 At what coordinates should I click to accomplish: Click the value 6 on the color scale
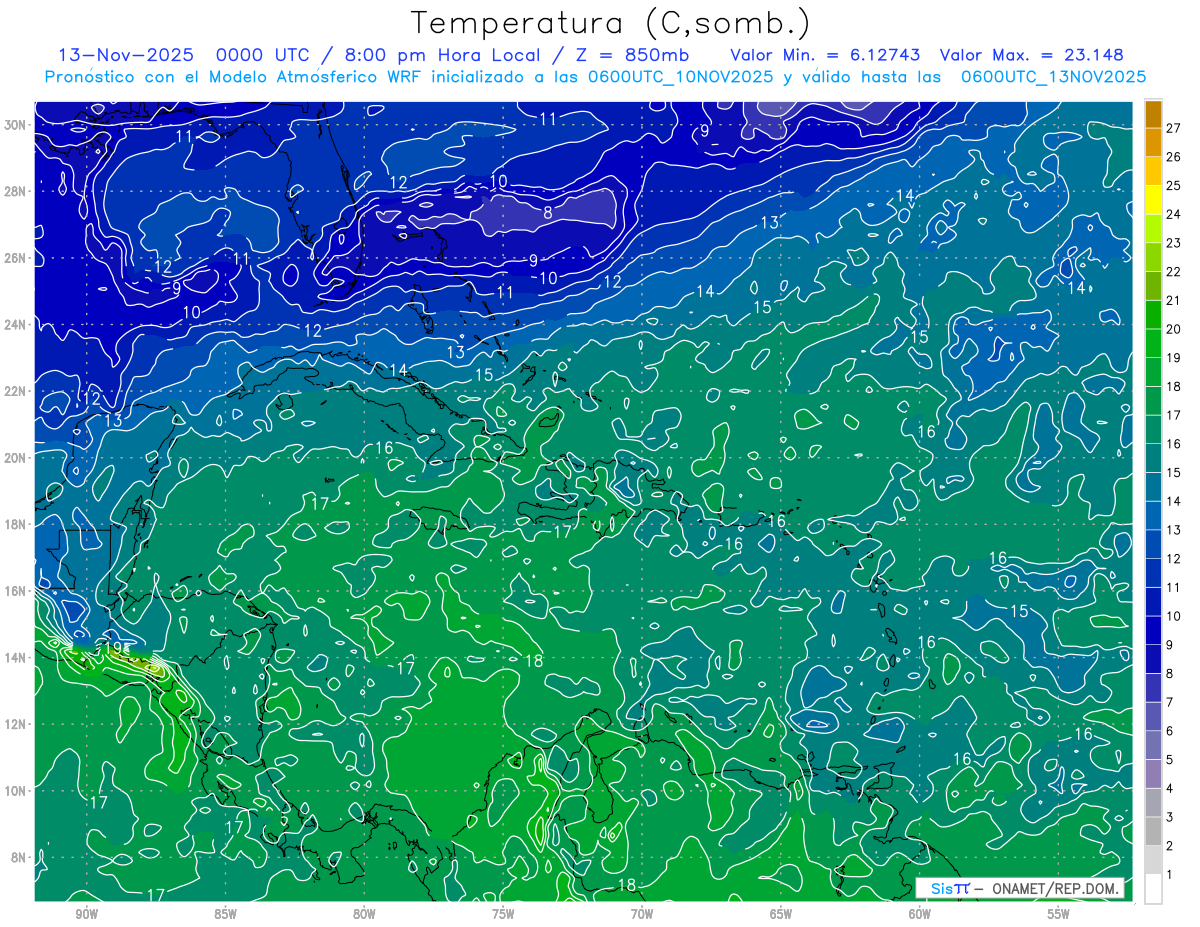[1170, 731]
